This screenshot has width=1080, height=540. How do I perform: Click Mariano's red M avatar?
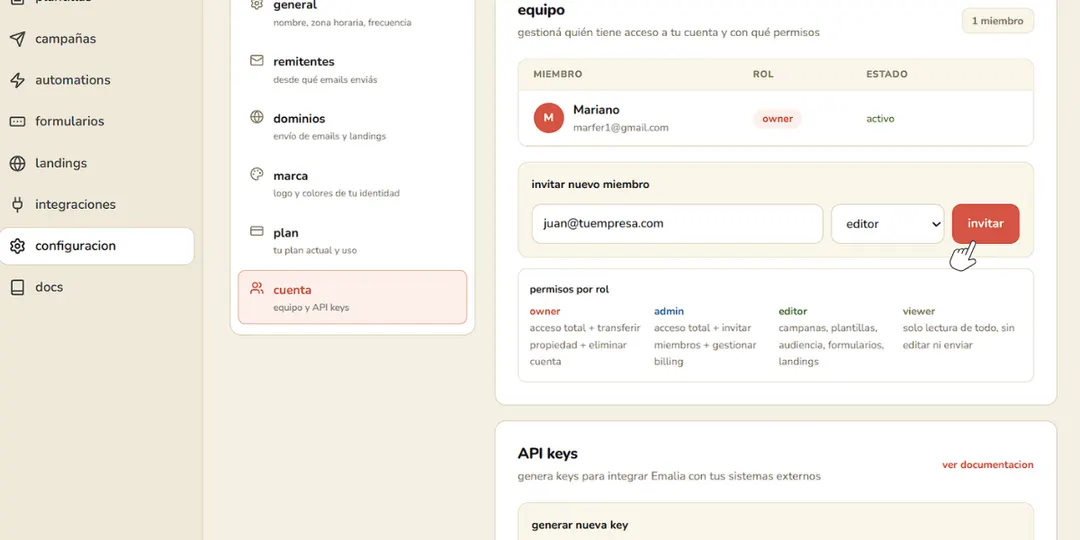[x=549, y=118]
